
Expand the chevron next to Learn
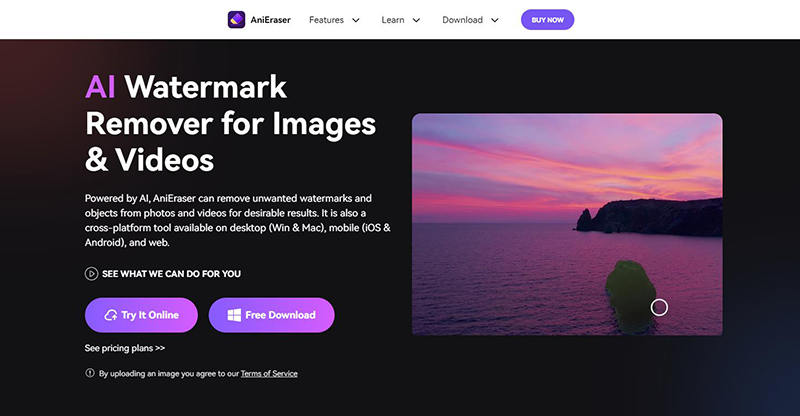click(416, 20)
